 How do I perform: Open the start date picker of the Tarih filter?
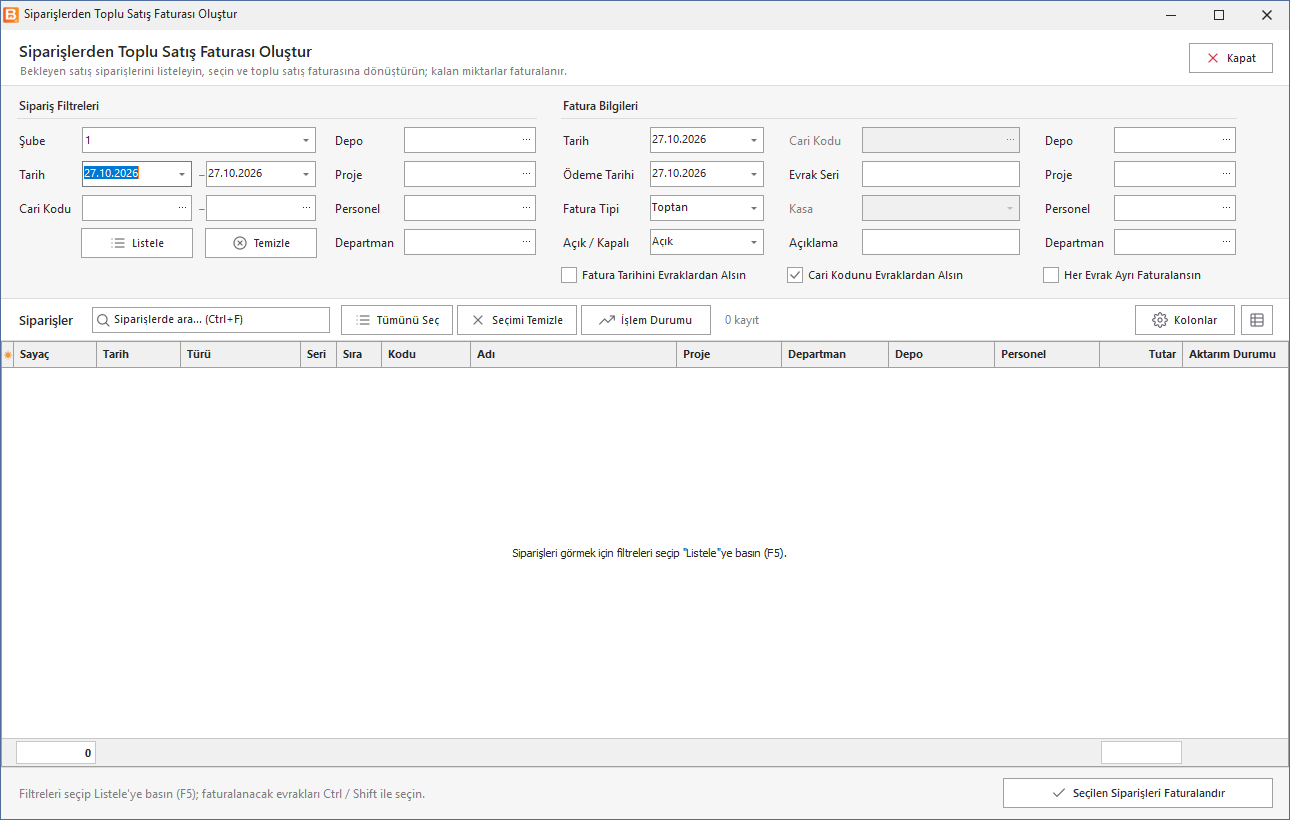coord(182,175)
